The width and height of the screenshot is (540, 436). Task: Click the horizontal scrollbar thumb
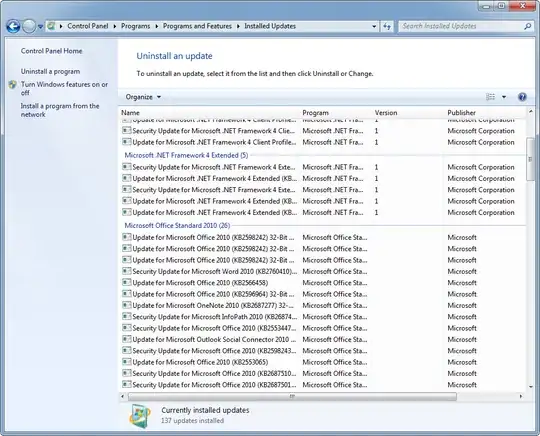pyautogui.click(x=292, y=396)
